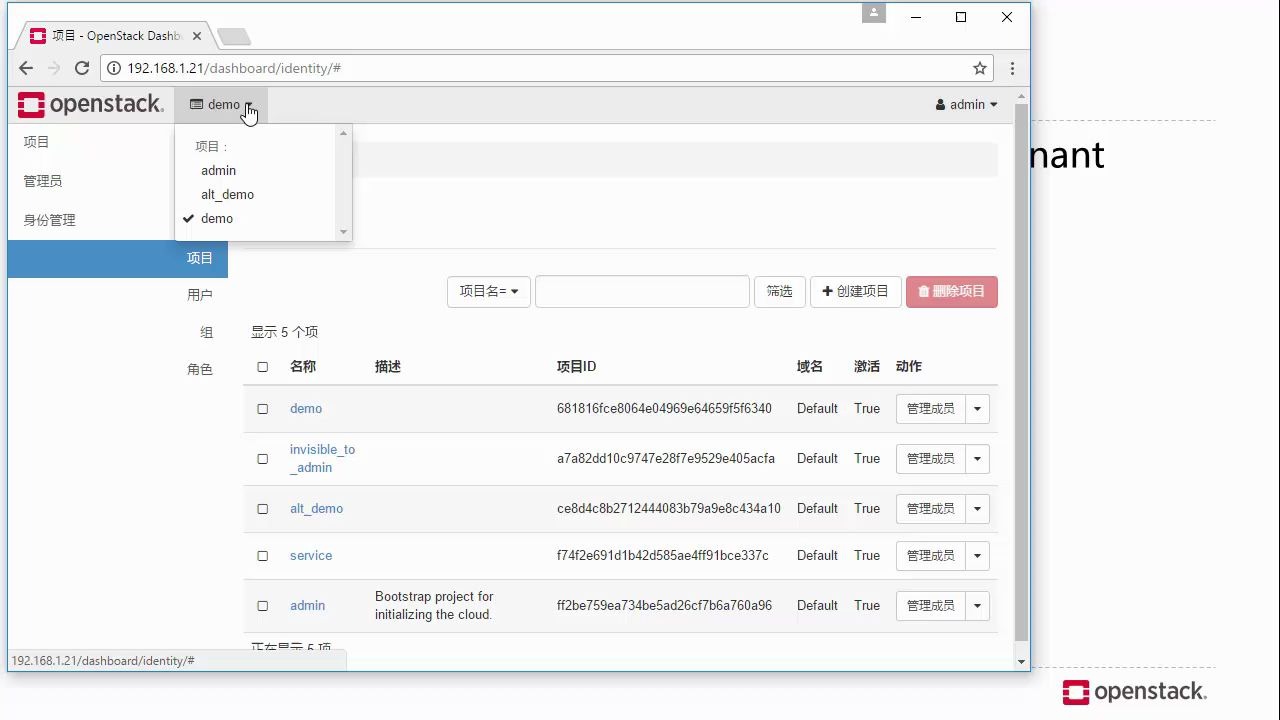The height and width of the screenshot is (720, 1280).
Task: Go to 角色 in identity sidebar
Action: click(x=200, y=369)
